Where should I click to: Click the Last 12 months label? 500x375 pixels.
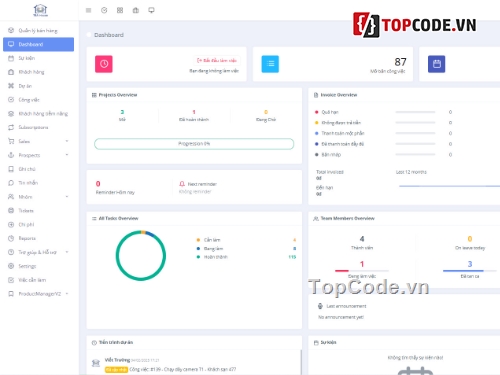point(411,172)
